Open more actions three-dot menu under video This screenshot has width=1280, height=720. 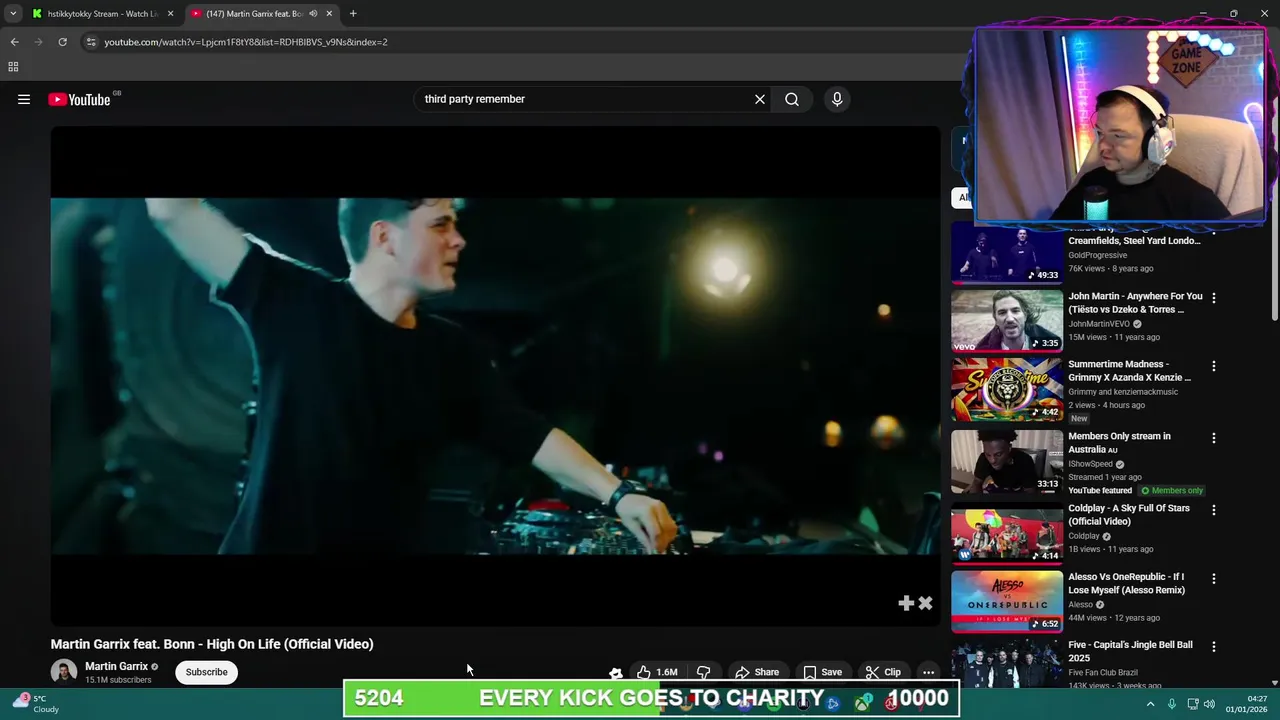pos(928,672)
